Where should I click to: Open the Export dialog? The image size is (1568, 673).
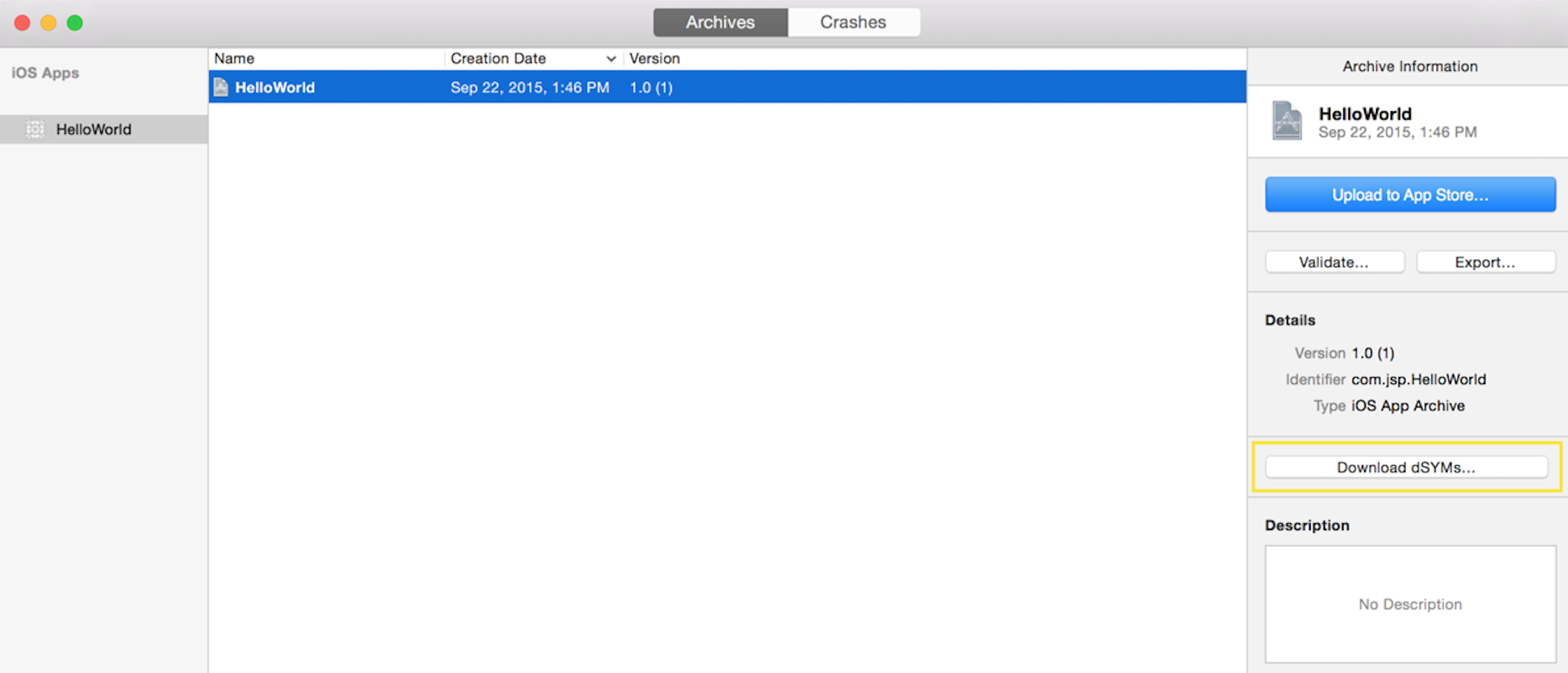[x=1485, y=262]
